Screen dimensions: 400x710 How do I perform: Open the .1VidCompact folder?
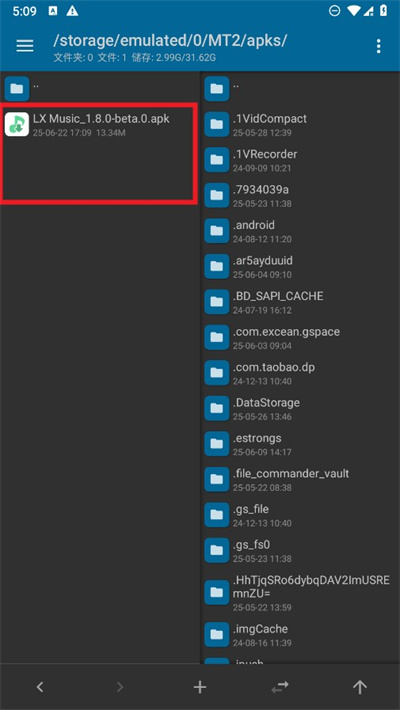pyautogui.click(x=300, y=124)
